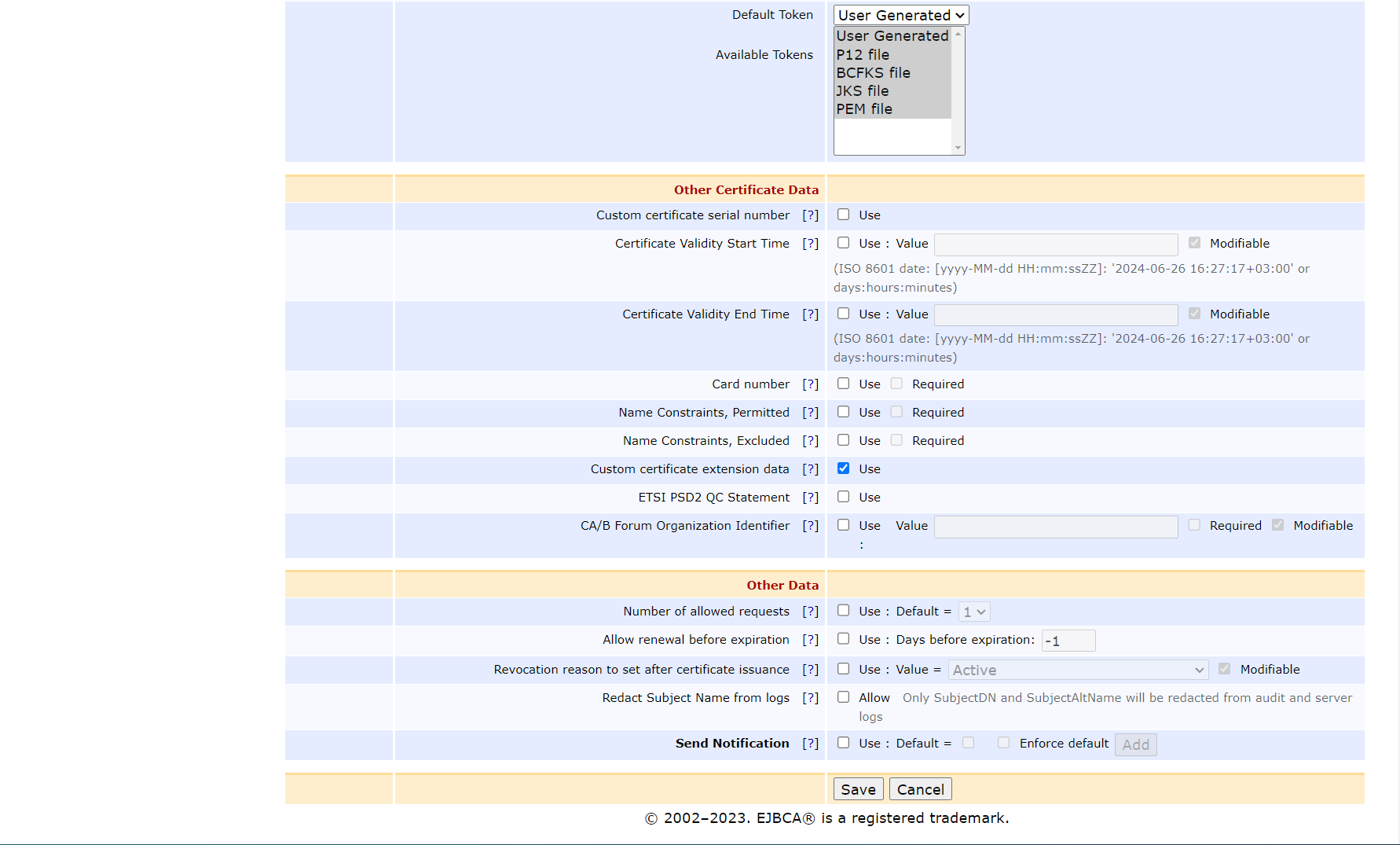Open the Revocation reason value dropdown
1400x845 pixels.
pos(1077,670)
